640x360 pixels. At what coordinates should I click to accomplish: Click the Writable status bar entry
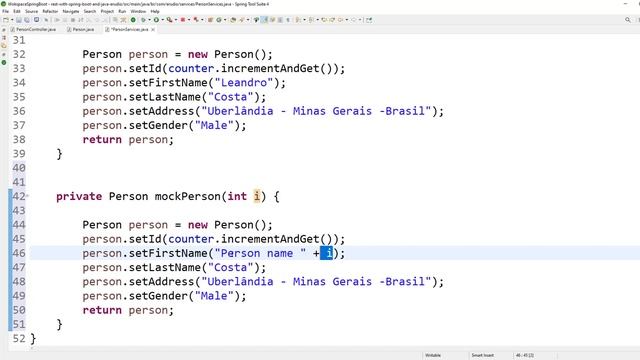[x=433, y=355]
